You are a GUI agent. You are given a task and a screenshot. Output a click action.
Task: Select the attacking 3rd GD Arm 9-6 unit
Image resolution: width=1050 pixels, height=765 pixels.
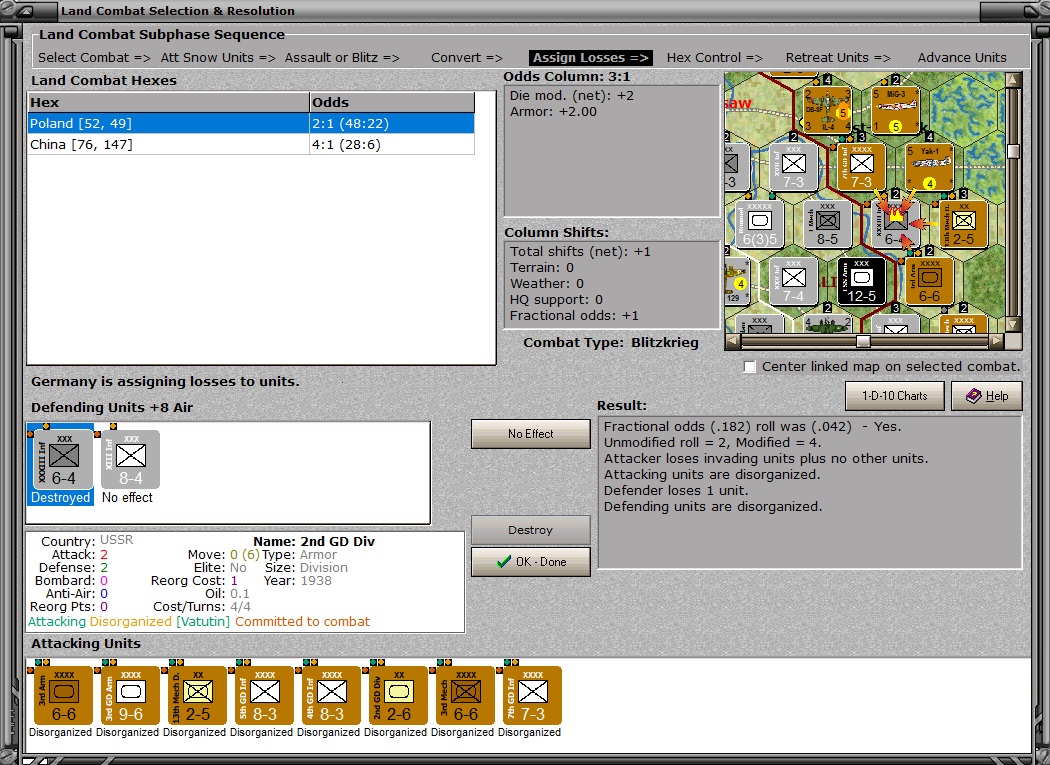pyautogui.click(x=131, y=695)
